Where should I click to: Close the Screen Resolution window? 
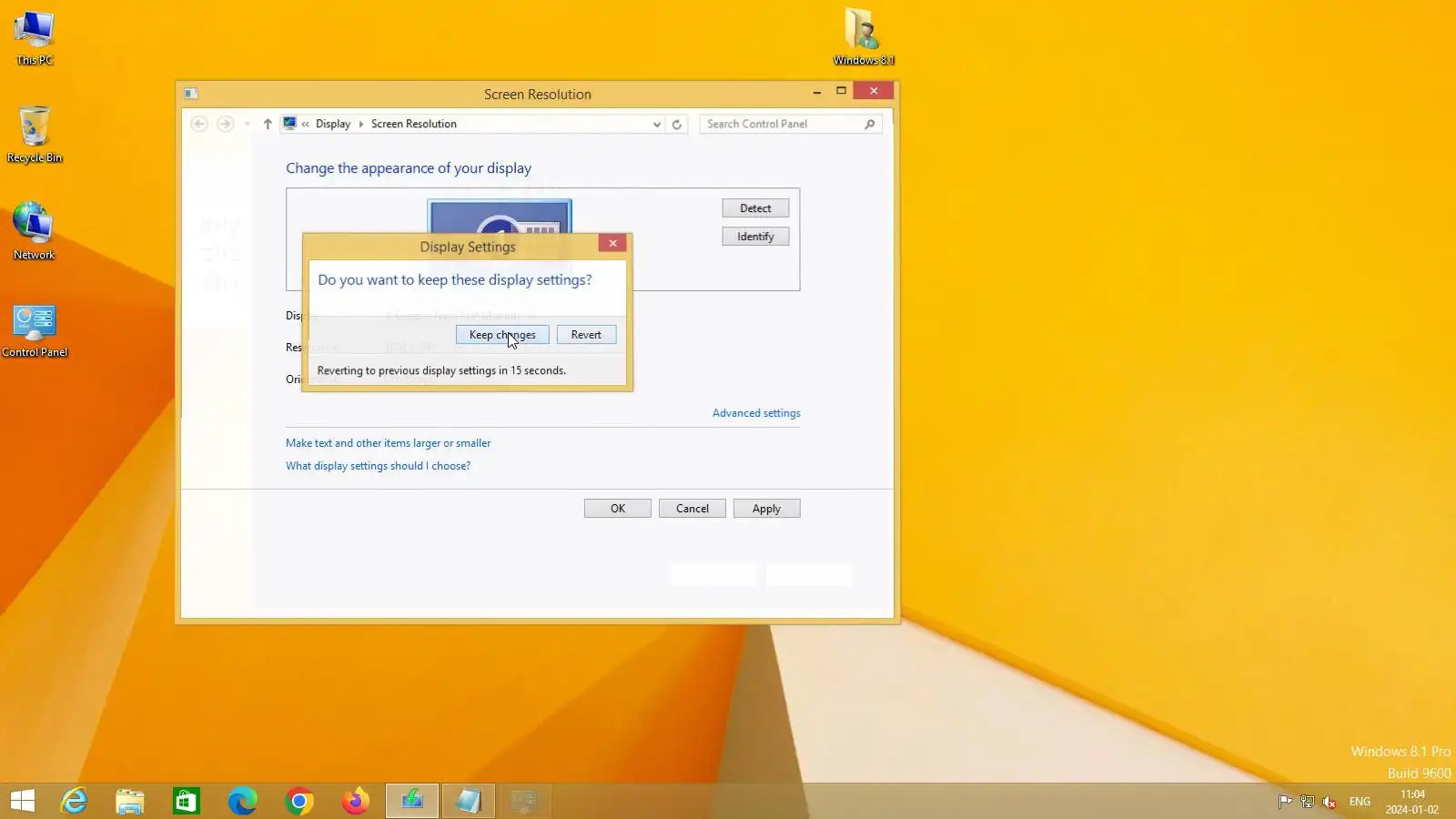874,90
